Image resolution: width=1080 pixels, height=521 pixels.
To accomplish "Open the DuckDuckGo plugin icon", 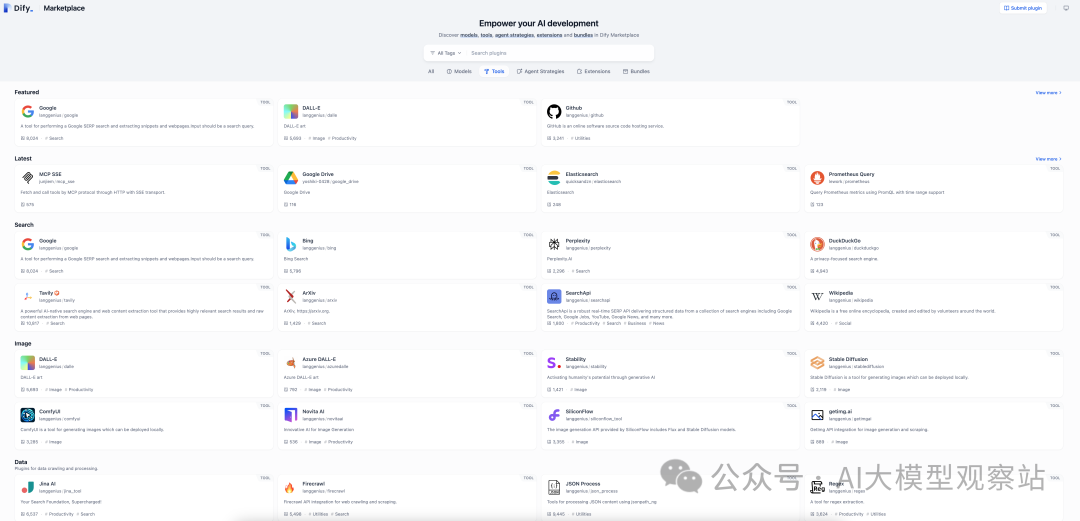I will [817, 244].
